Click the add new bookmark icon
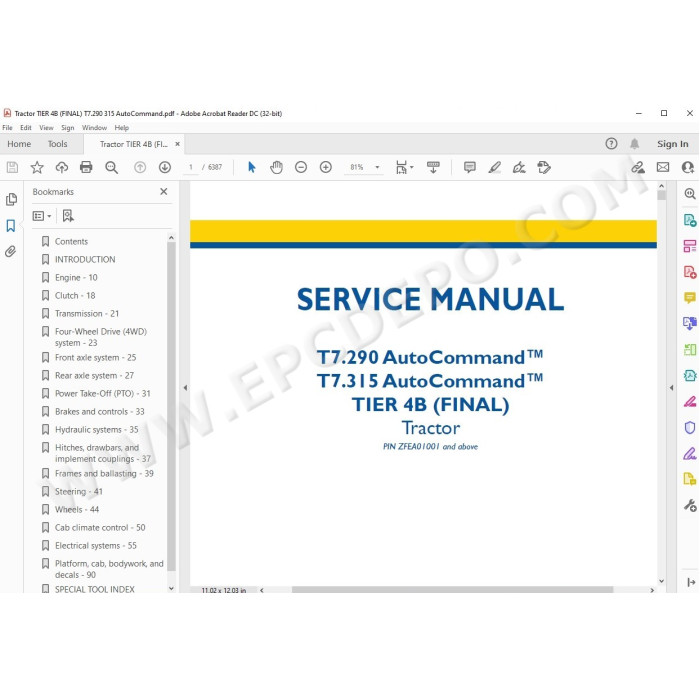This screenshot has width=700, height=700. coord(68,216)
